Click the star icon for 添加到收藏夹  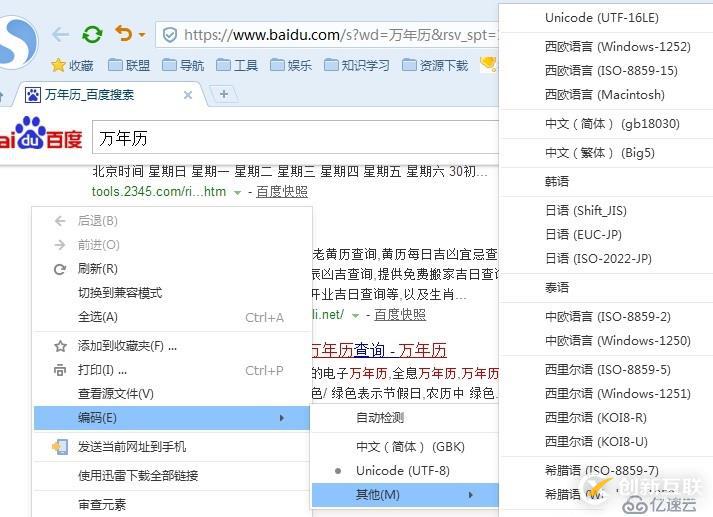pos(60,346)
